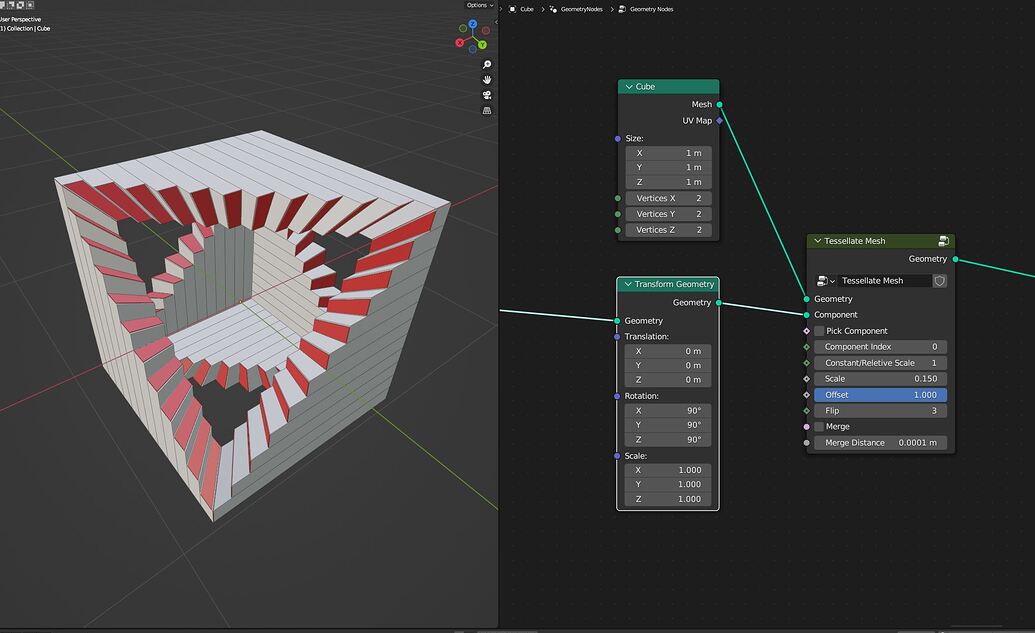
Task: Click the zoom magnifier icon in viewport
Action: click(x=487, y=65)
